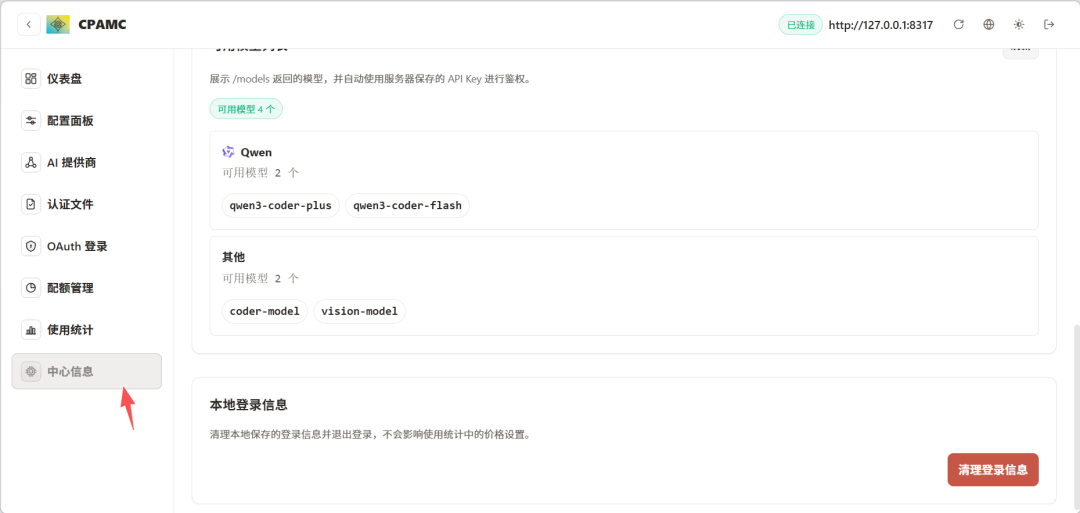The image size is (1080, 513).
Task: Click the 配额管理 clock icon
Action: point(31,288)
